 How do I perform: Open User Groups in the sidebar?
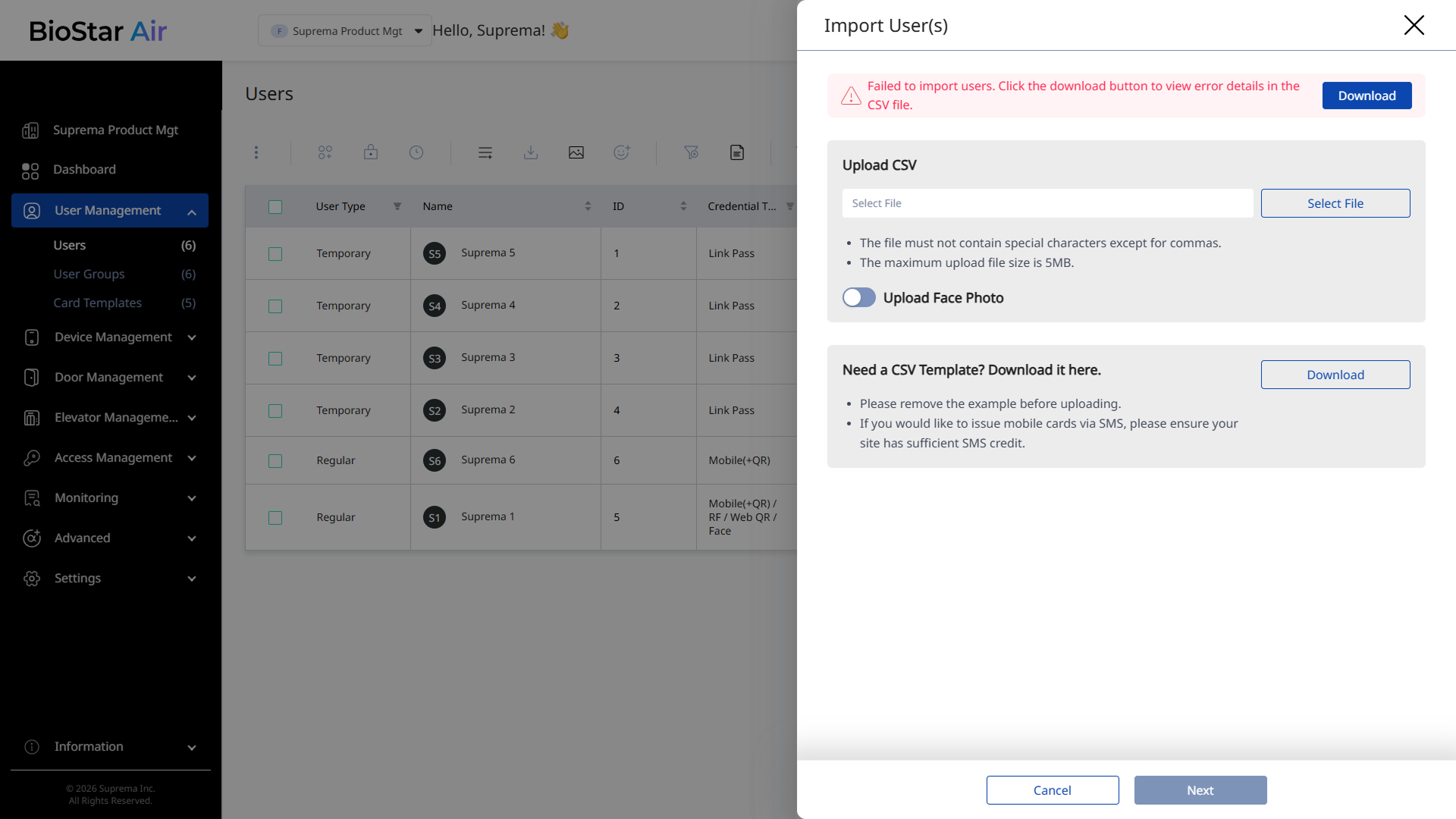point(89,275)
